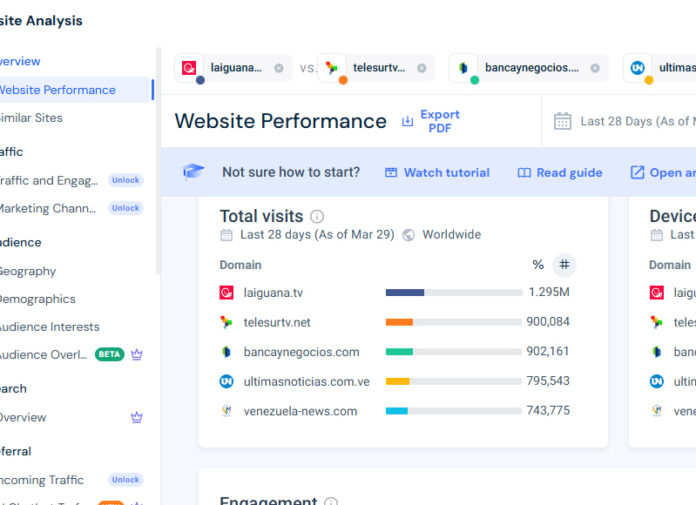Open Traffic and Engagement sidebar item
The image size is (696, 505).
pos(49,181)
